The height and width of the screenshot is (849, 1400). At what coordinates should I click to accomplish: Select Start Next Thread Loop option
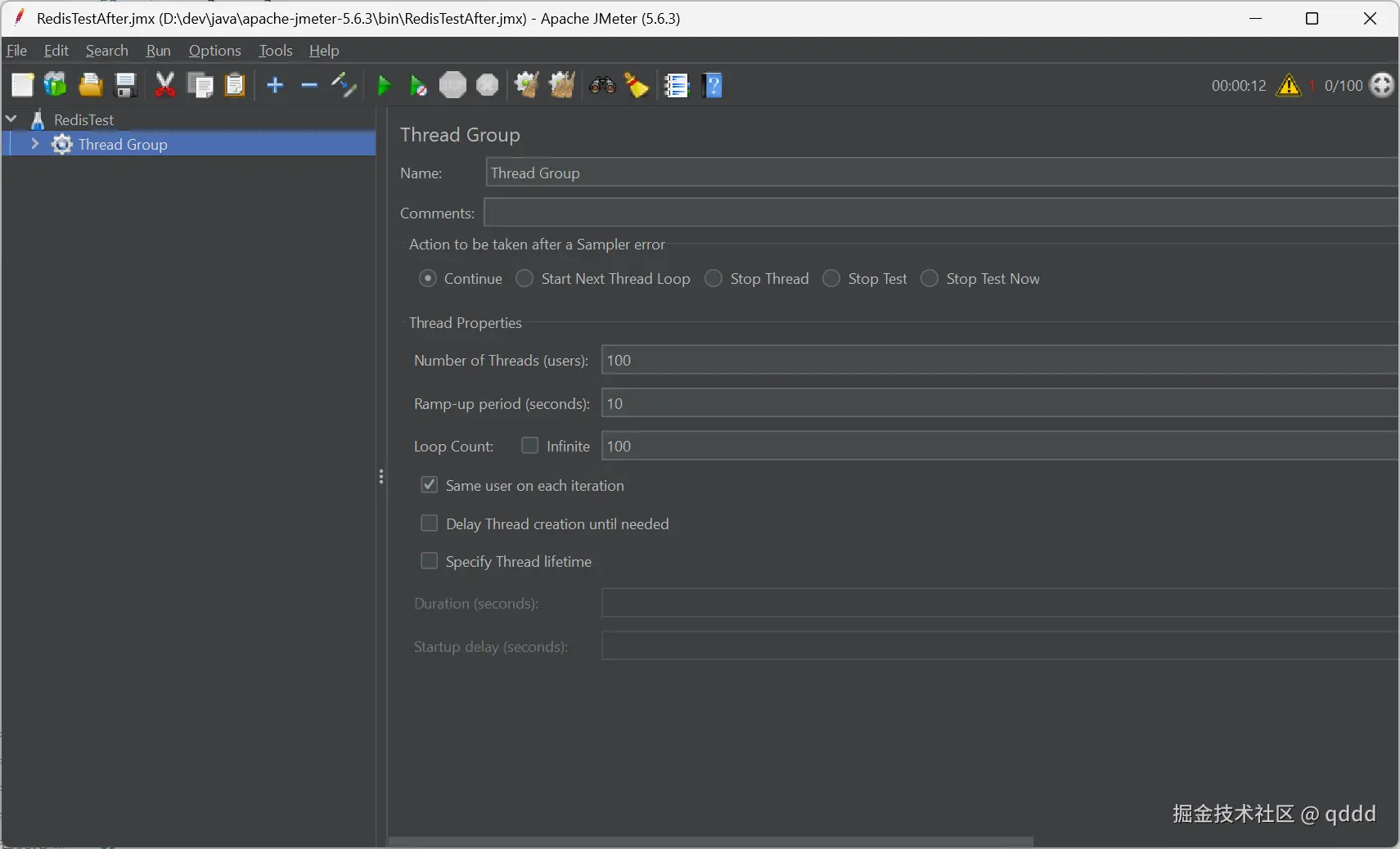[524, 278]
